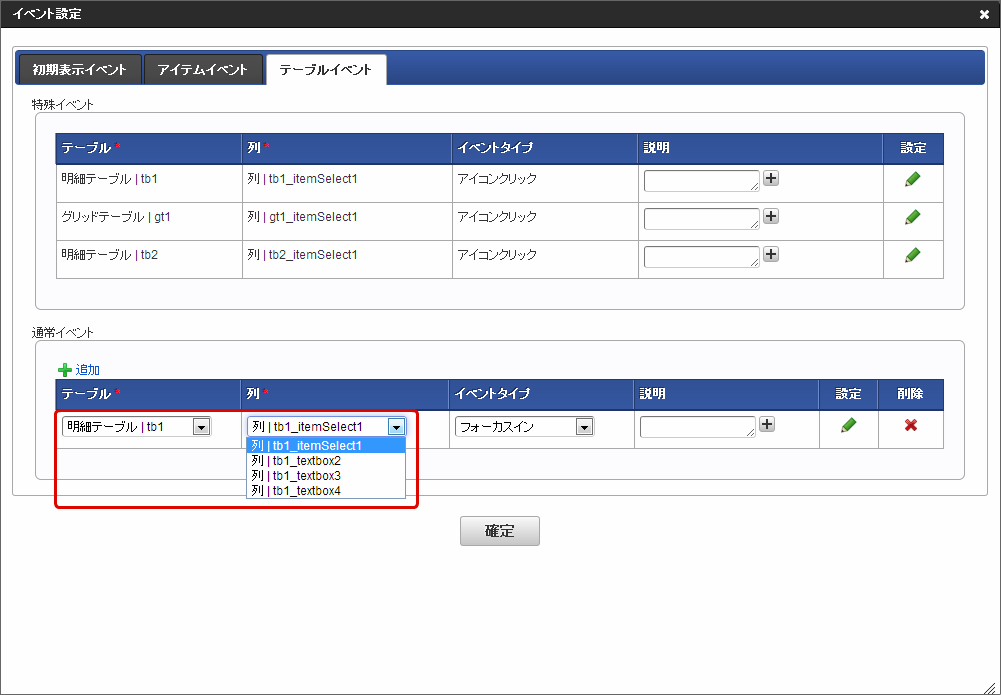Click plus icon in normal event description

click(x=767, y=424)
